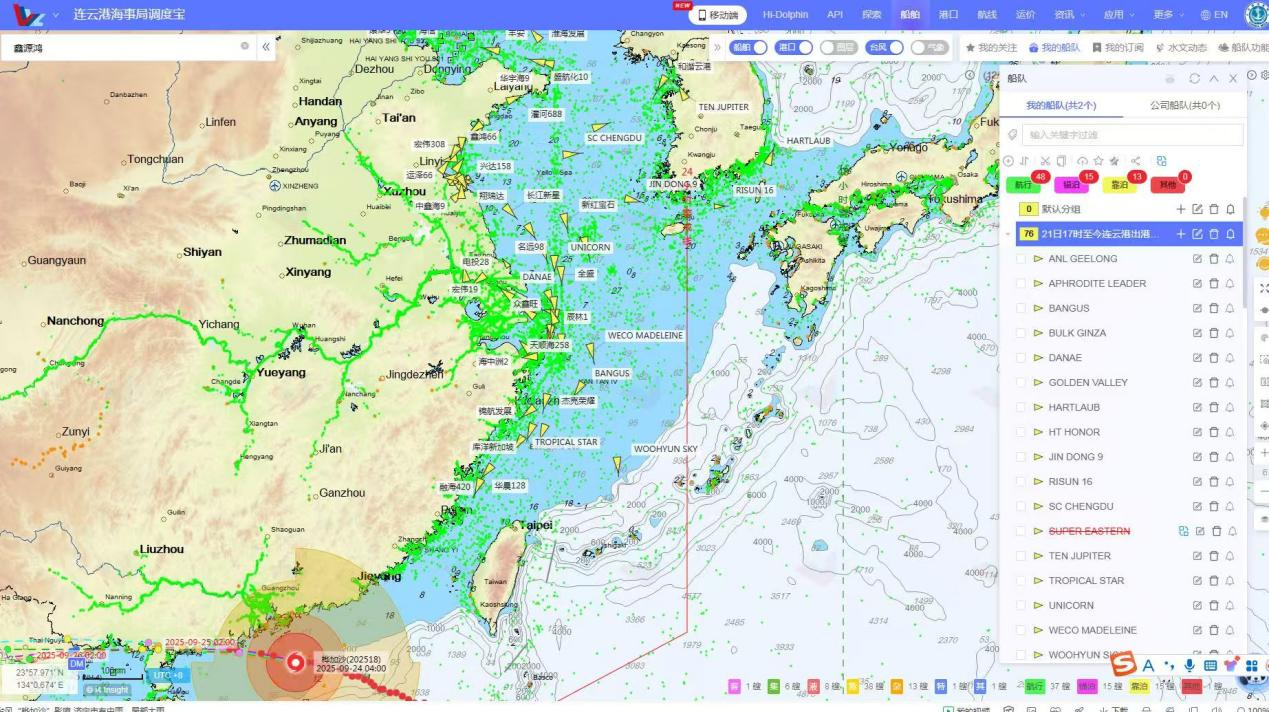Toggle alert bell for RISUN 16
The image size is (1269, 712).
pyautogui.click(x=1231, y=481)
